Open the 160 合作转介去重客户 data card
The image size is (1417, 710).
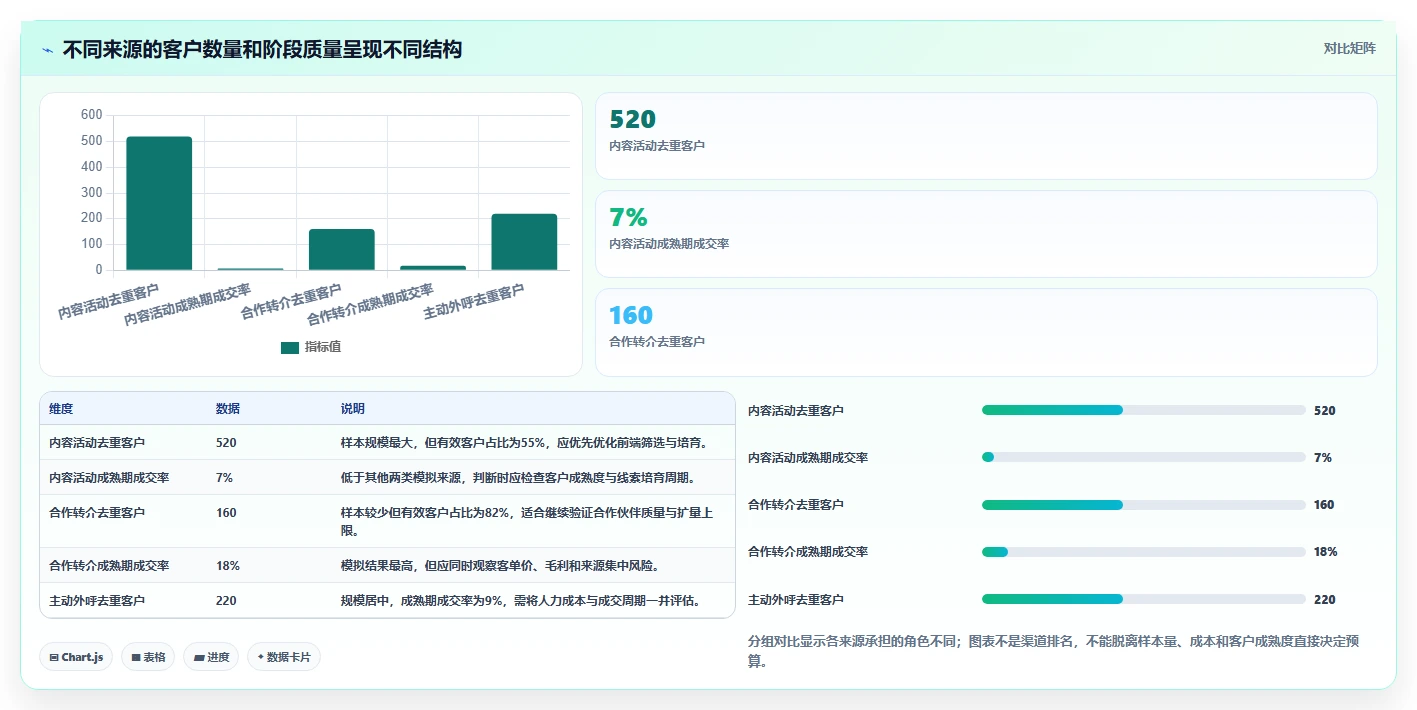(986, 332)
